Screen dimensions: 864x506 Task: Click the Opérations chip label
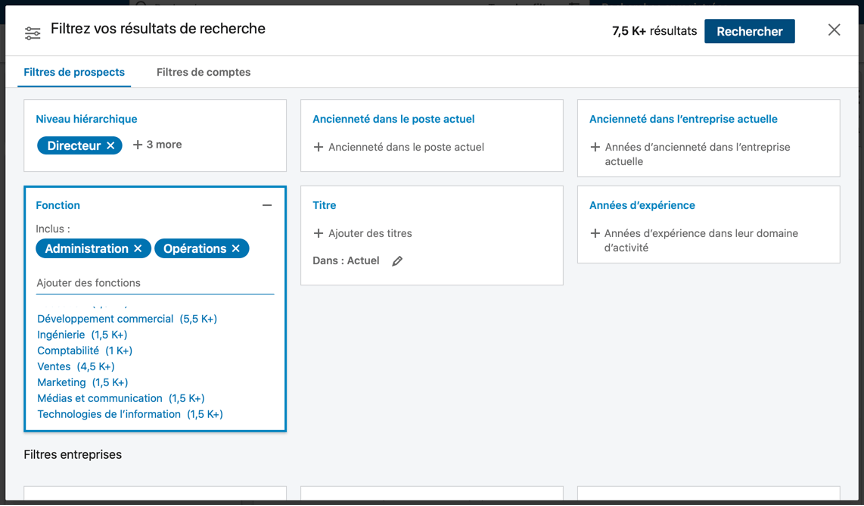pyautogui.click(x=195, y=249)
